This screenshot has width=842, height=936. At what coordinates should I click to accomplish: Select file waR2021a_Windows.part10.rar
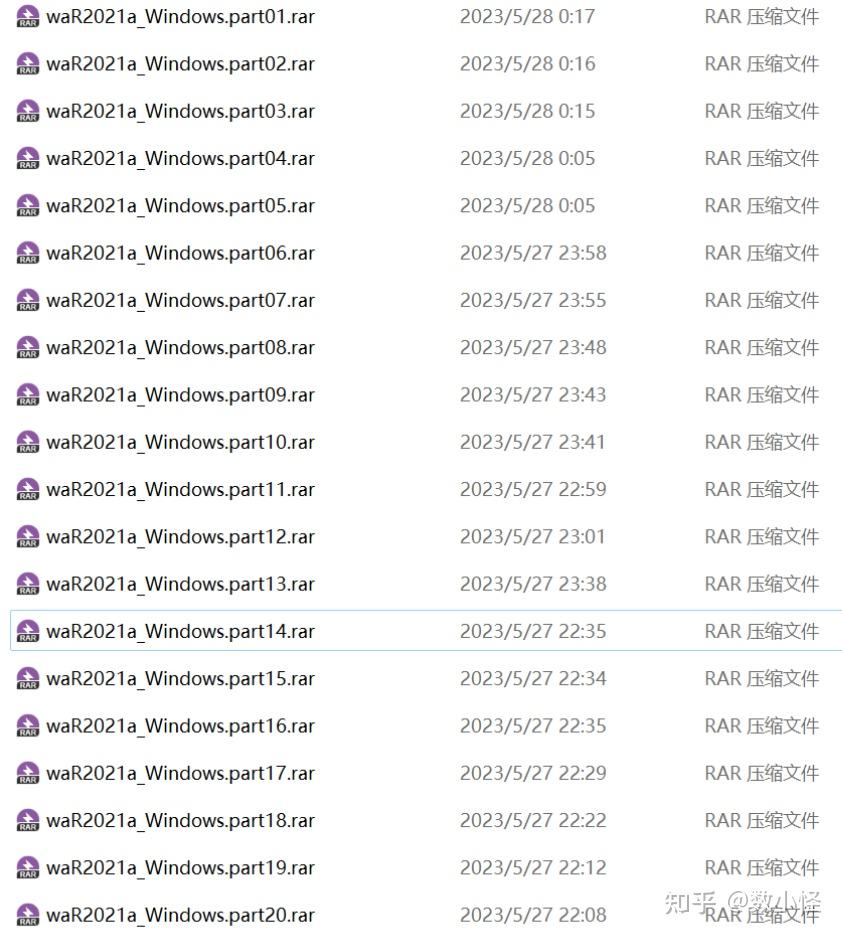tap(180, 442)
